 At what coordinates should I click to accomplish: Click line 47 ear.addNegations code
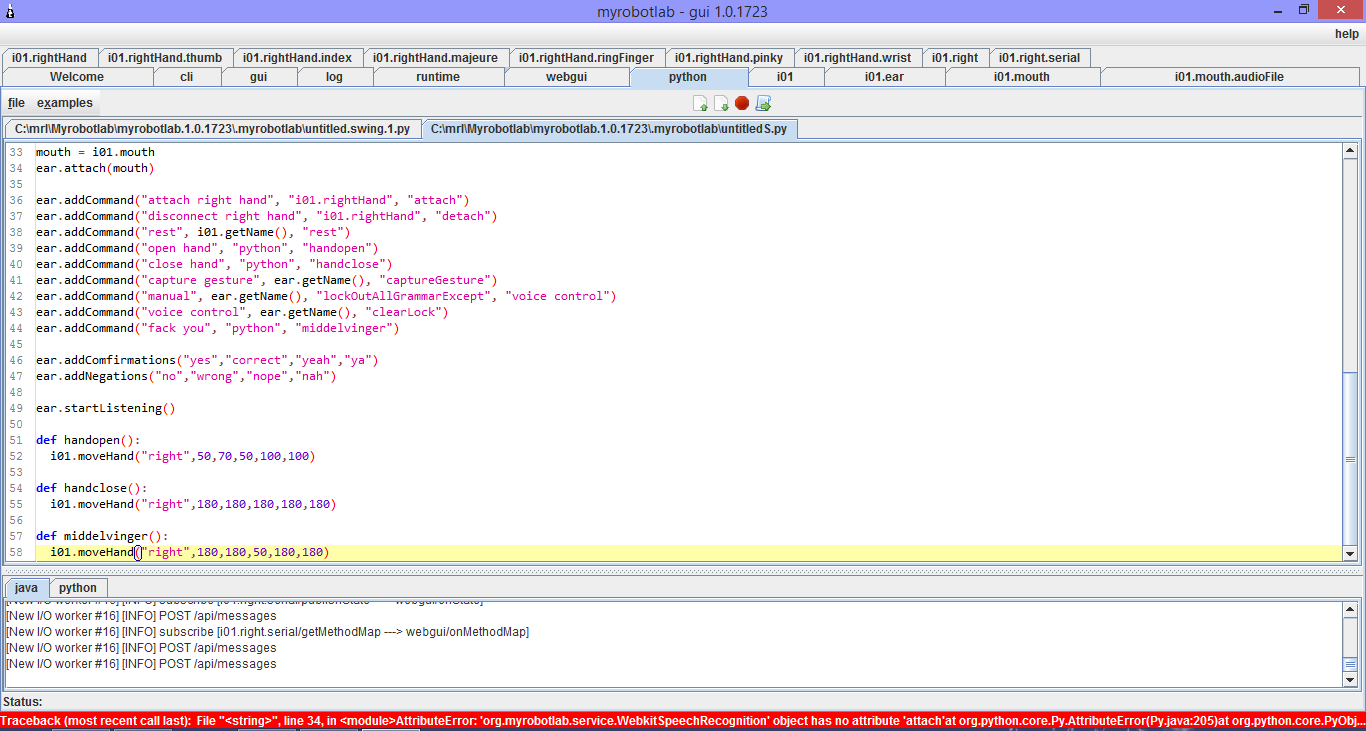tap(186, 376)
